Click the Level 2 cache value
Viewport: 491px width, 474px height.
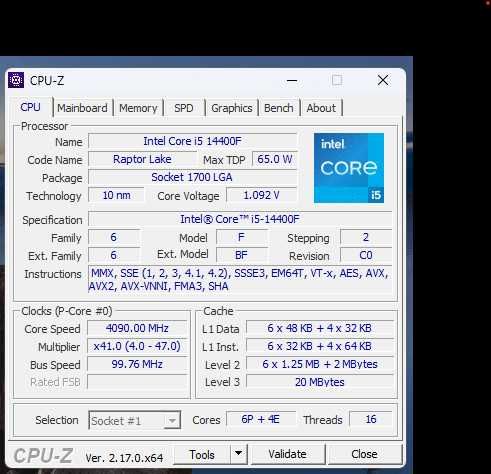[x=320, y=364]
